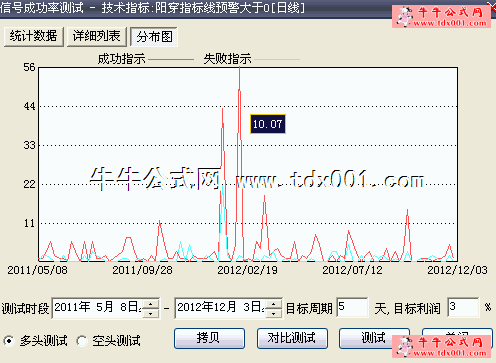This screenshot has height=363, width=496.
Task: Click the 2012/02/19 axis date label
Action: tap(247, 270)
